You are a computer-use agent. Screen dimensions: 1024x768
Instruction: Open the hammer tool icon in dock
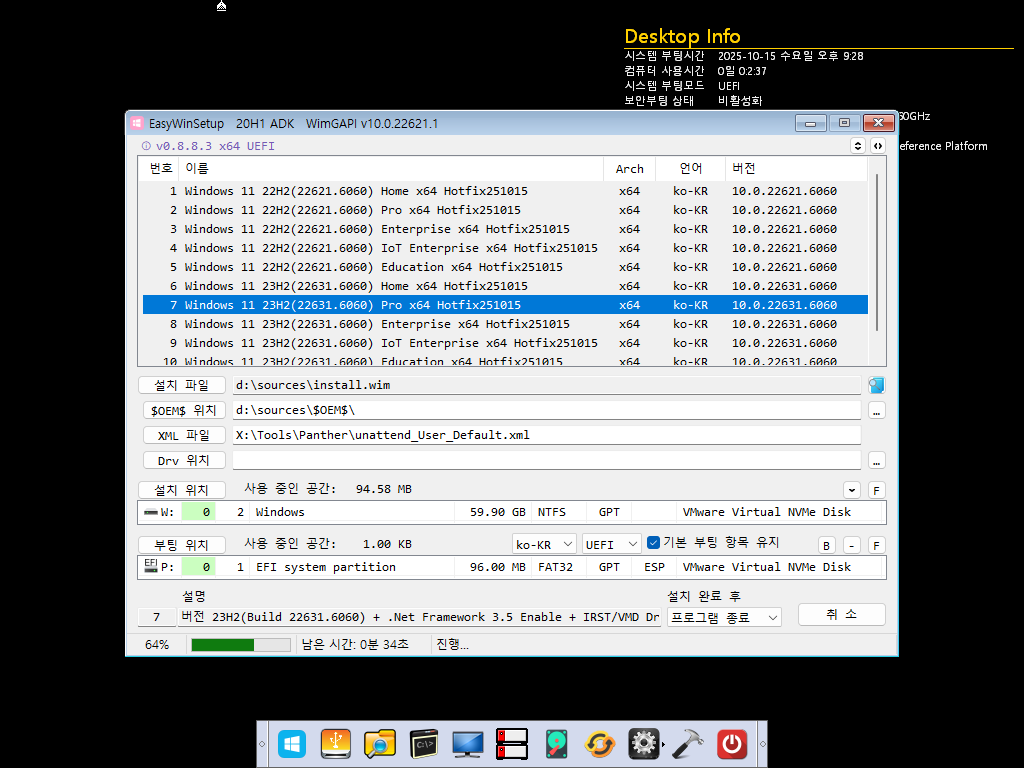pyautogui.click(x=688, y=744)
